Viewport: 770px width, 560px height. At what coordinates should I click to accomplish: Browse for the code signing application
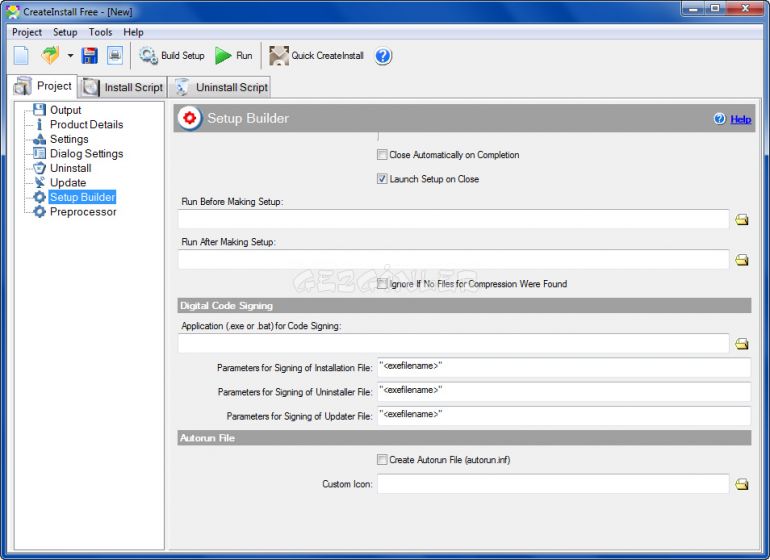click(742, 344)
